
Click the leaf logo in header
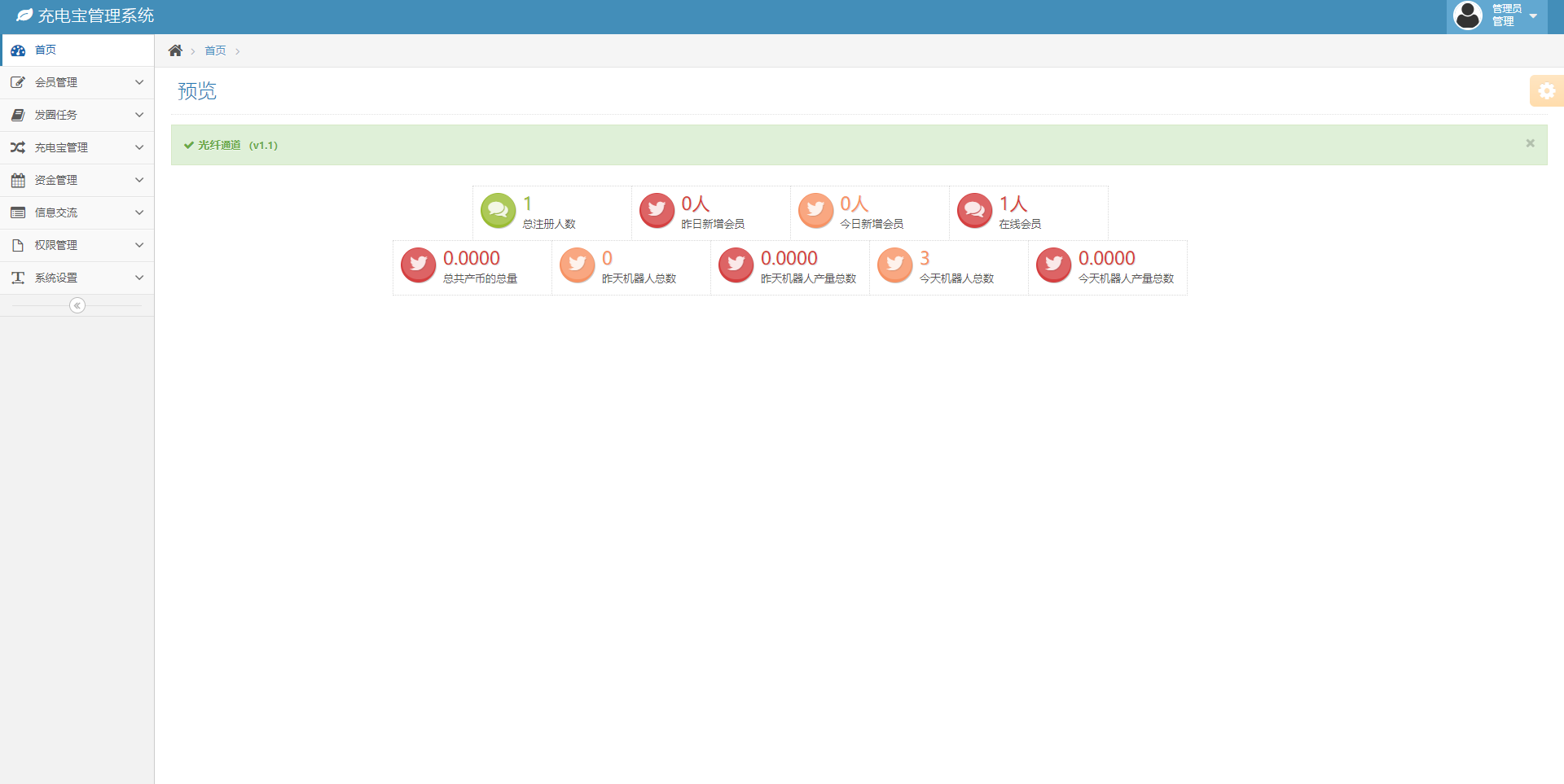point(24,15)
